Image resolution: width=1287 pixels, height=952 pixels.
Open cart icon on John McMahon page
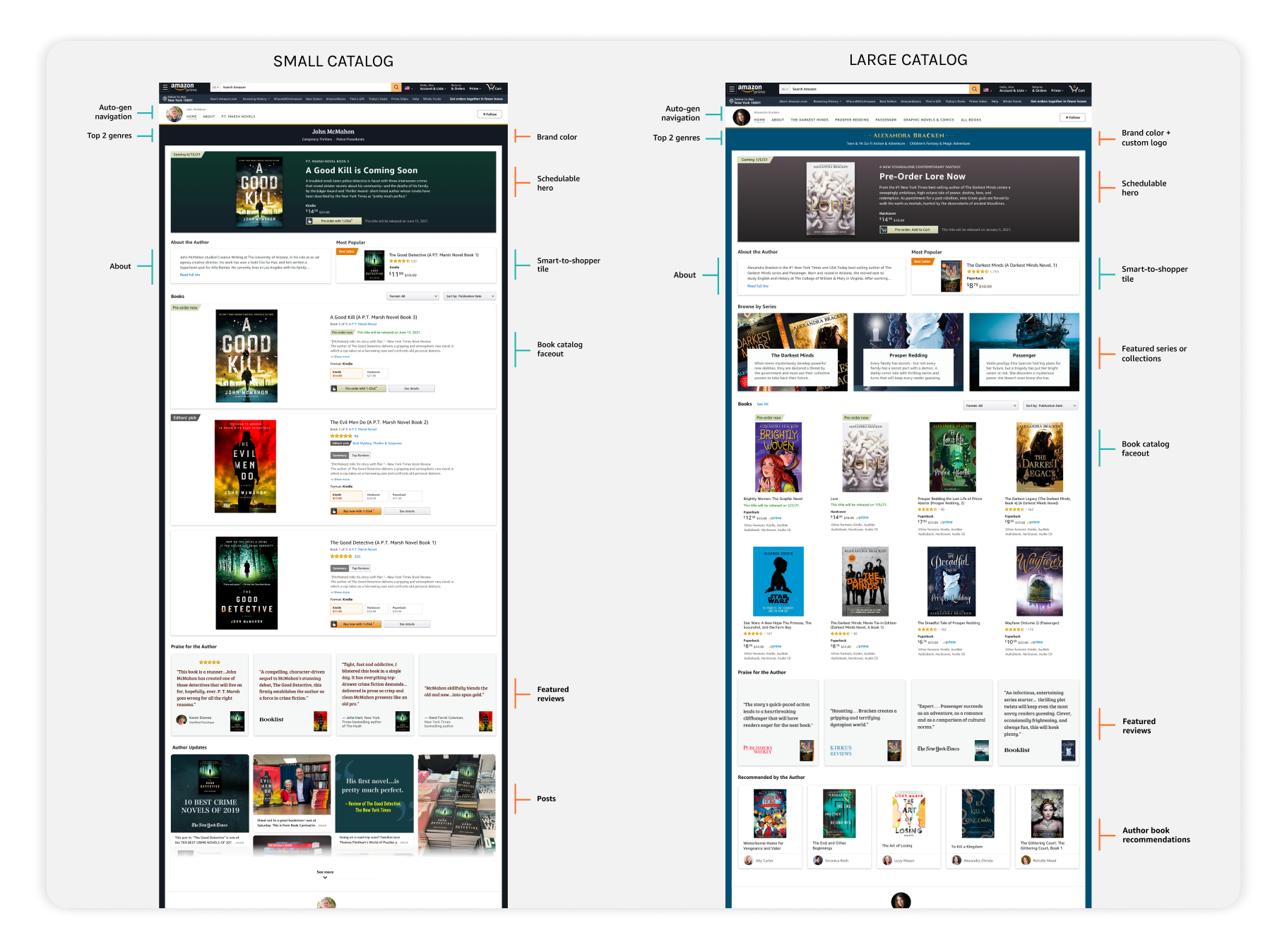coord(494,88)
